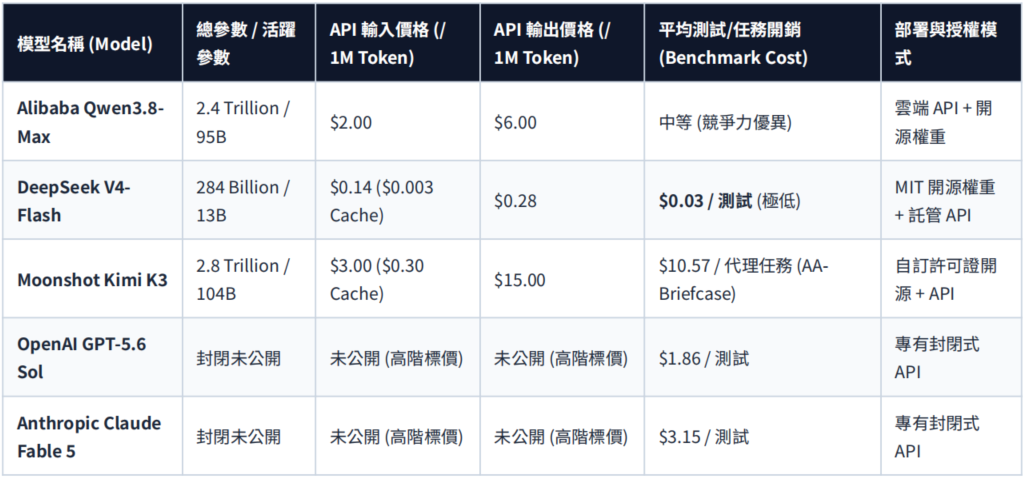This screenshot has width=1023, height=477.
Task: Click the MIT 開源權重 + 託管 API cell
Action: click(x=952, y=200)
